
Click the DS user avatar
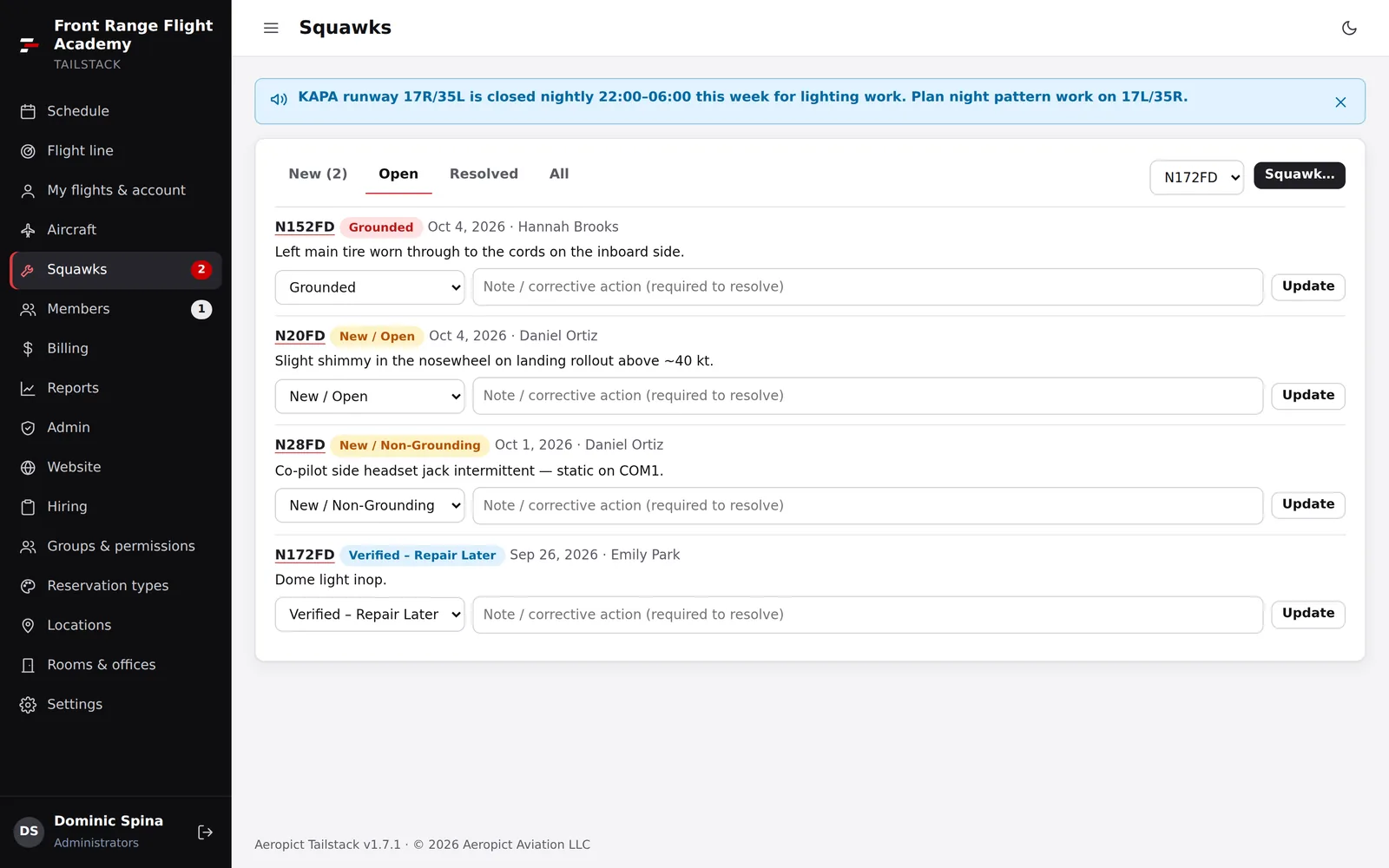(x=30, y=831)
